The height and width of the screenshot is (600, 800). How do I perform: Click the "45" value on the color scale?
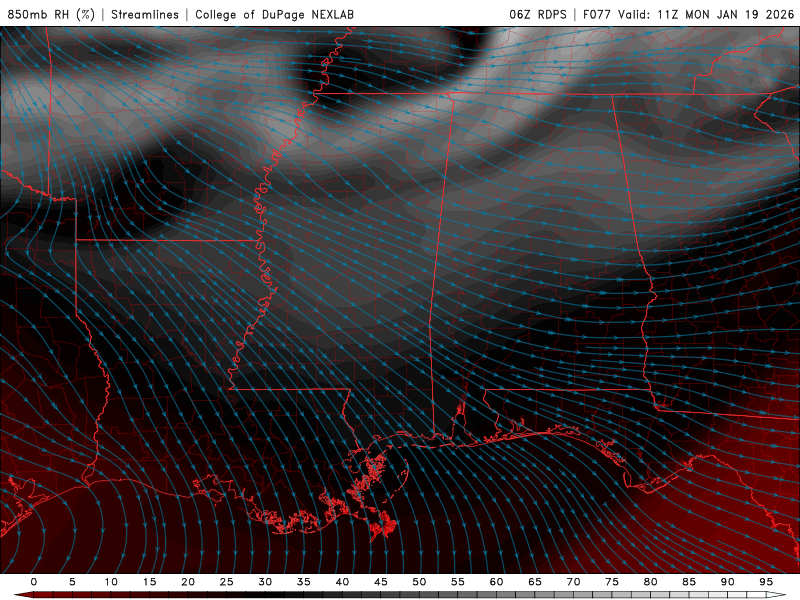pyautogui.click(x=381, y=582)
